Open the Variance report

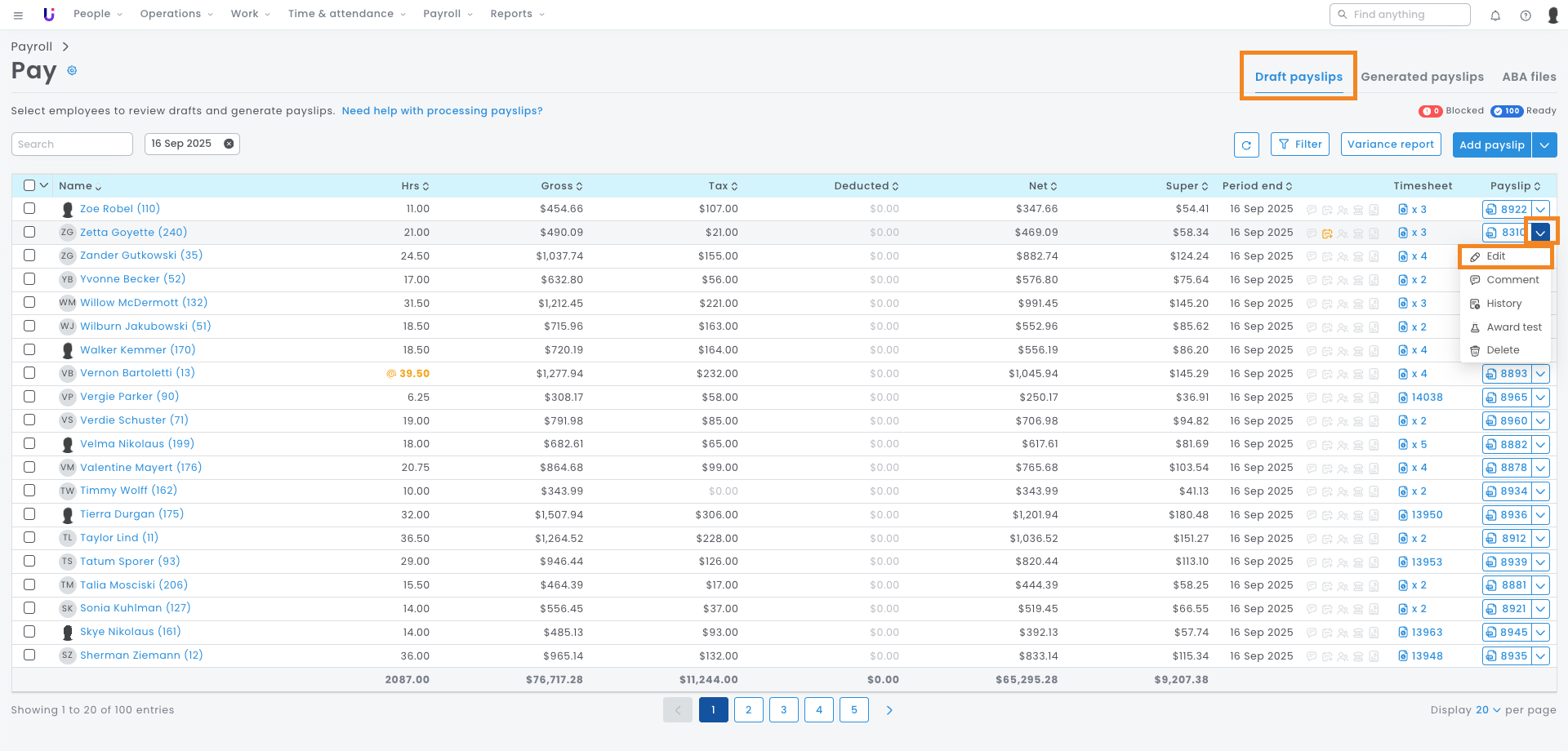1390,144
